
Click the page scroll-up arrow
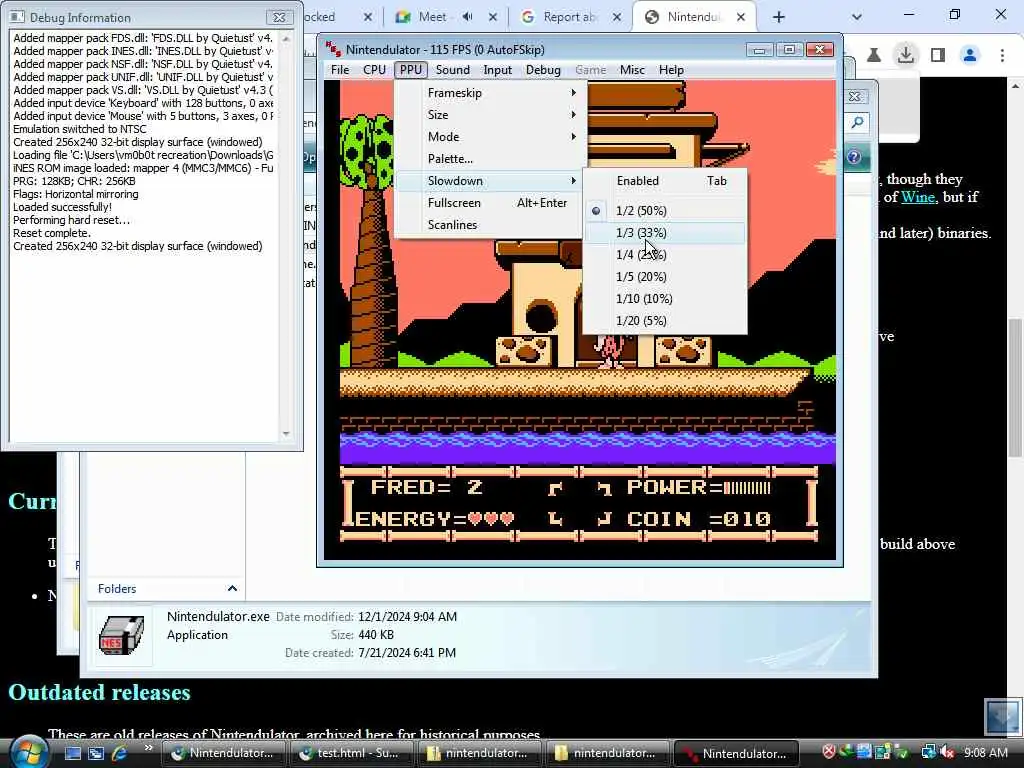(x=1016, y=86)
